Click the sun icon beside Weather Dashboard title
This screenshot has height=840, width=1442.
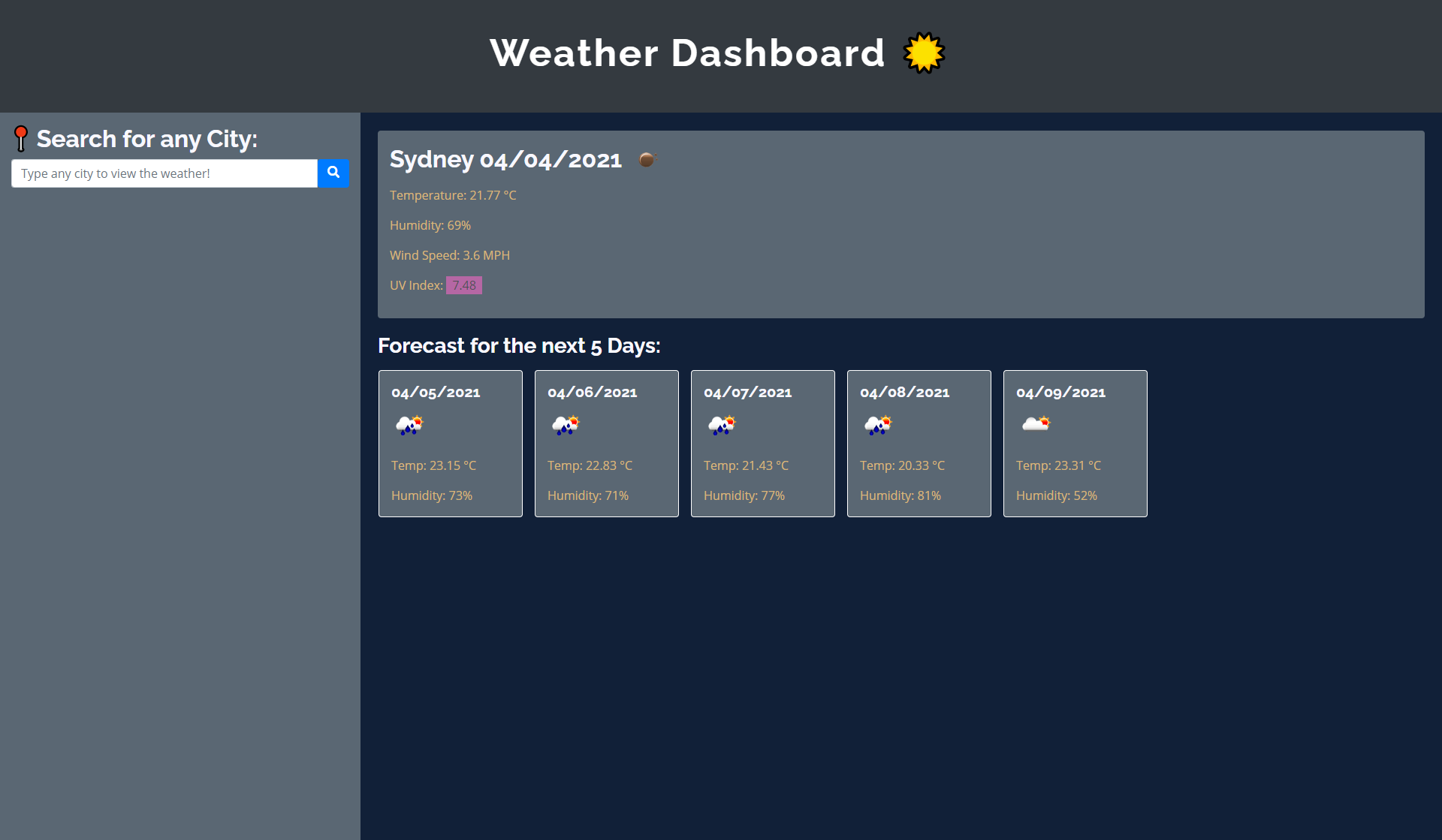pyautogui.click(x=924, y=53)
